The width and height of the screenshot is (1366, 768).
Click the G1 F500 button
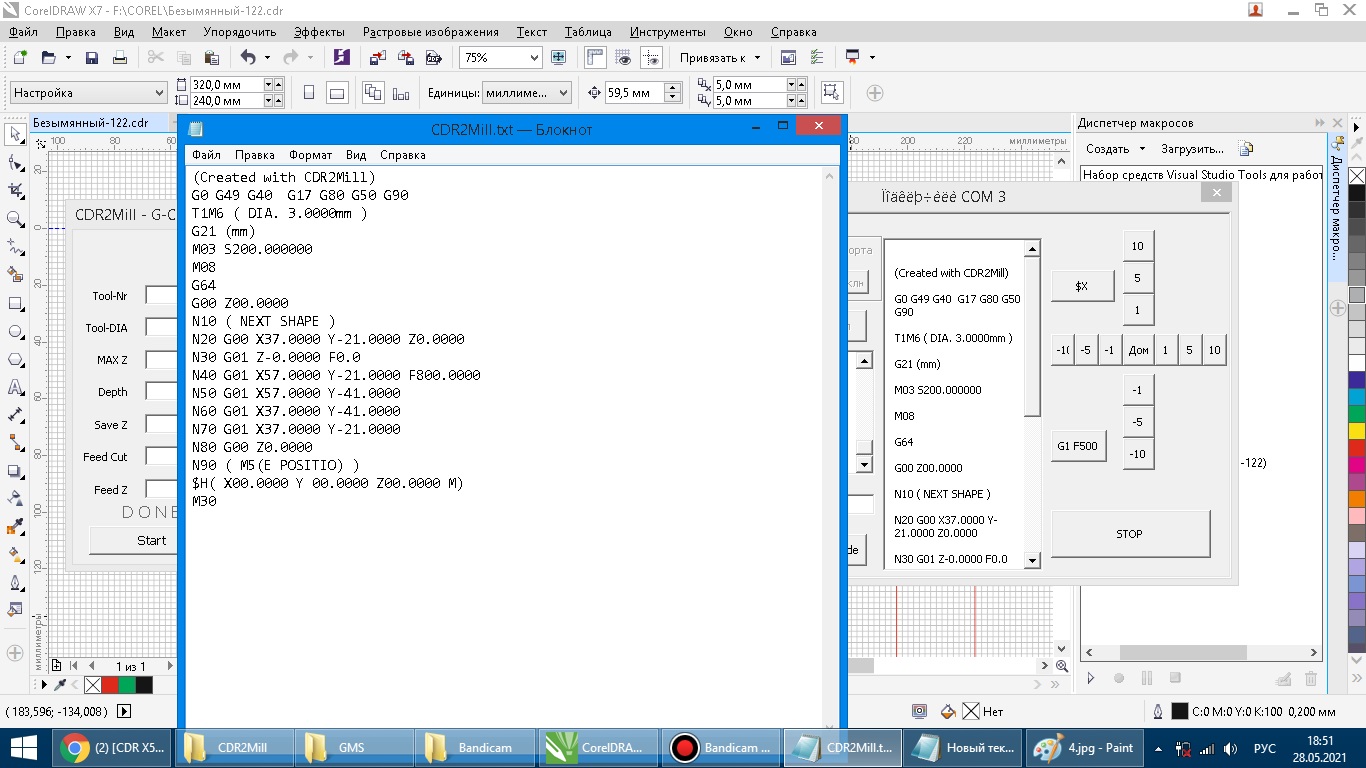pos(1078,446)
